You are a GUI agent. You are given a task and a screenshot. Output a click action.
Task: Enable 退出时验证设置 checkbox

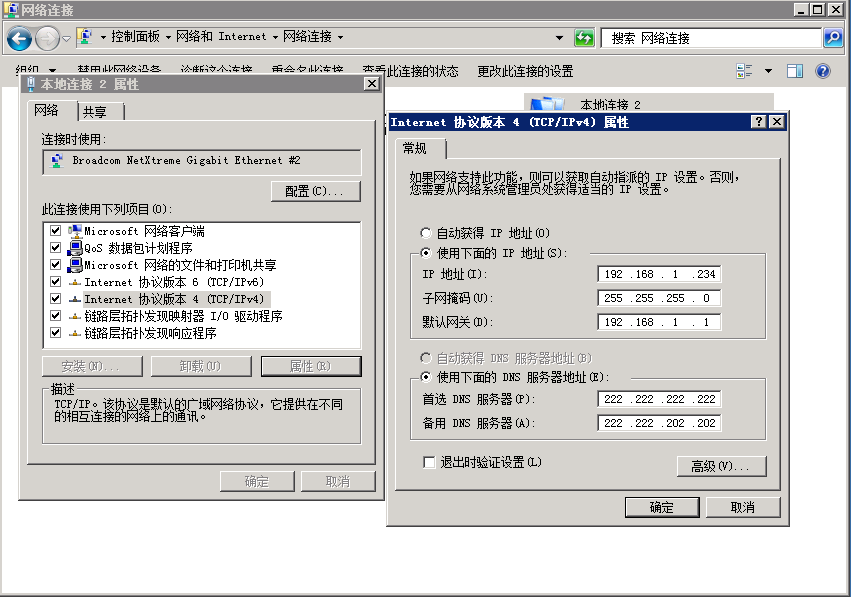point(430,462)
